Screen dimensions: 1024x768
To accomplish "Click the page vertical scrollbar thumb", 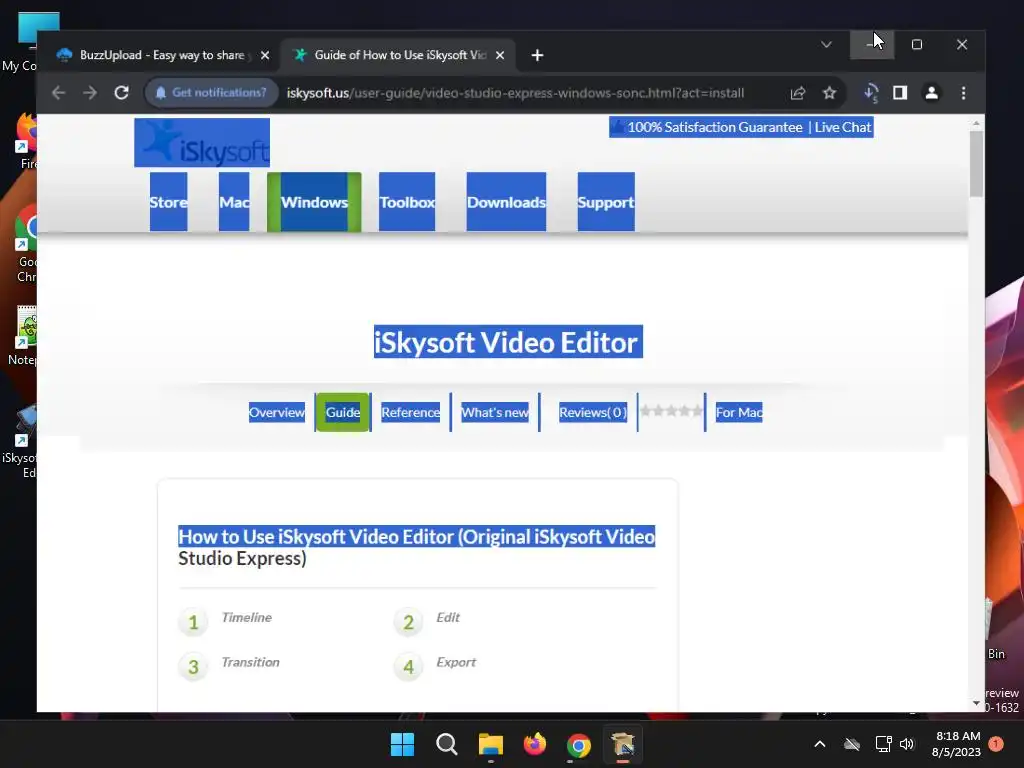I will 976,163.
